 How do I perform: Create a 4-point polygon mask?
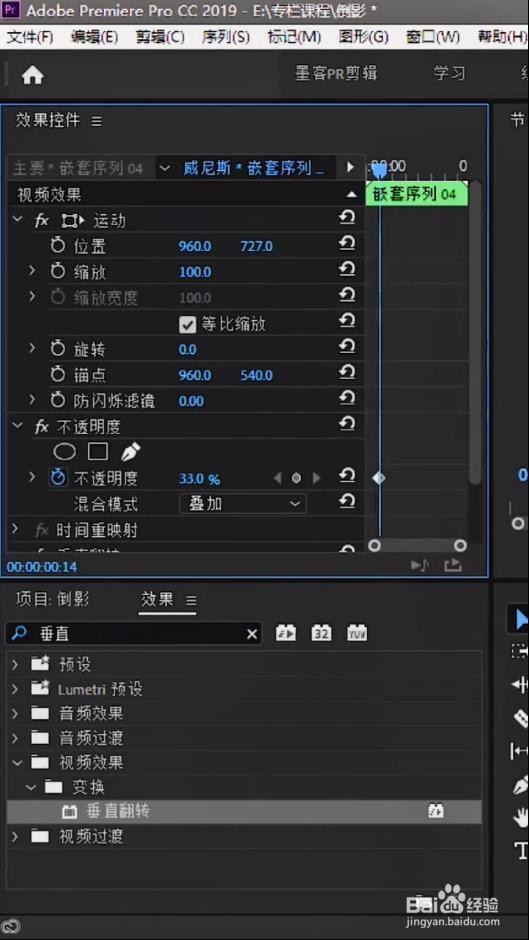(98, 451)
